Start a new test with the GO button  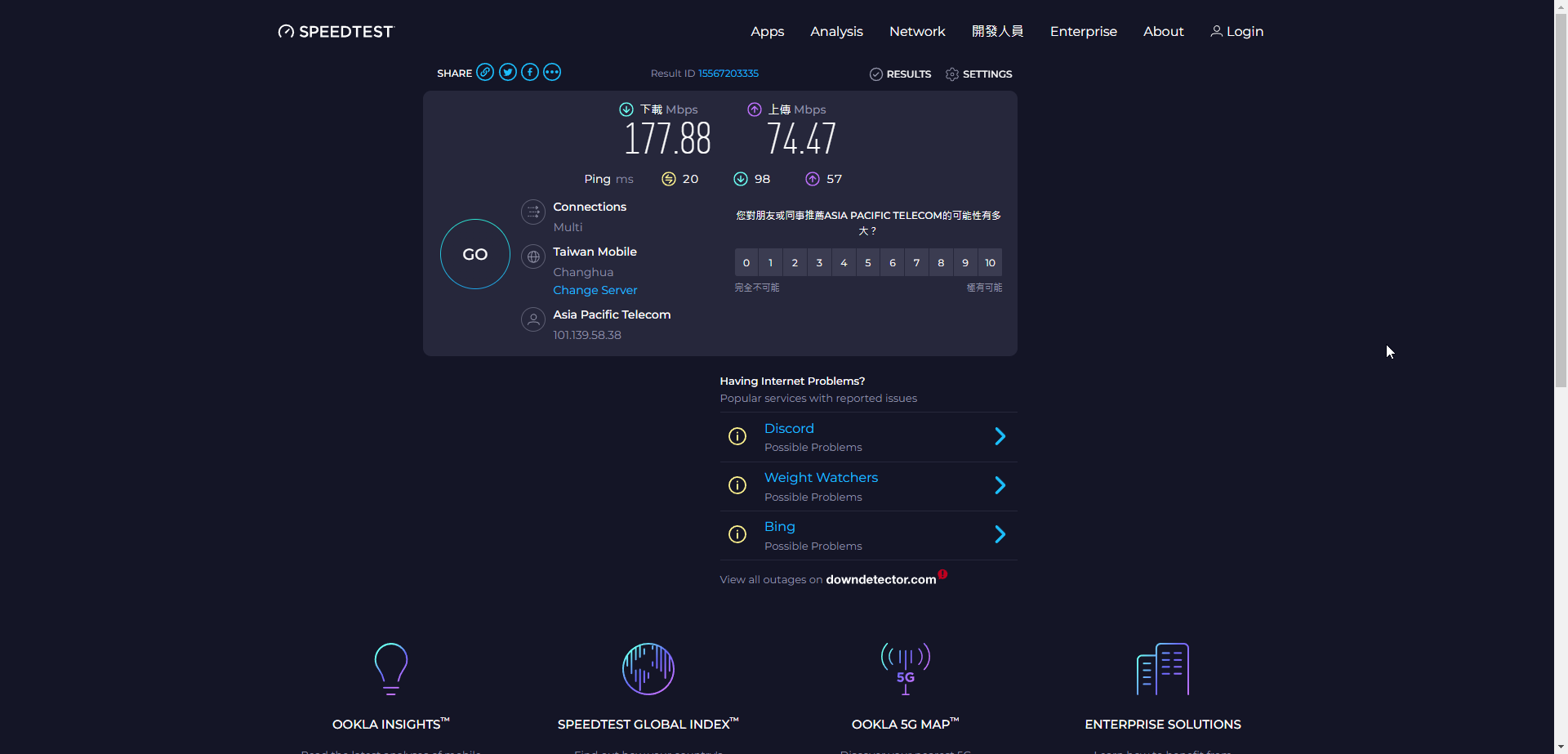coord(474,254)
